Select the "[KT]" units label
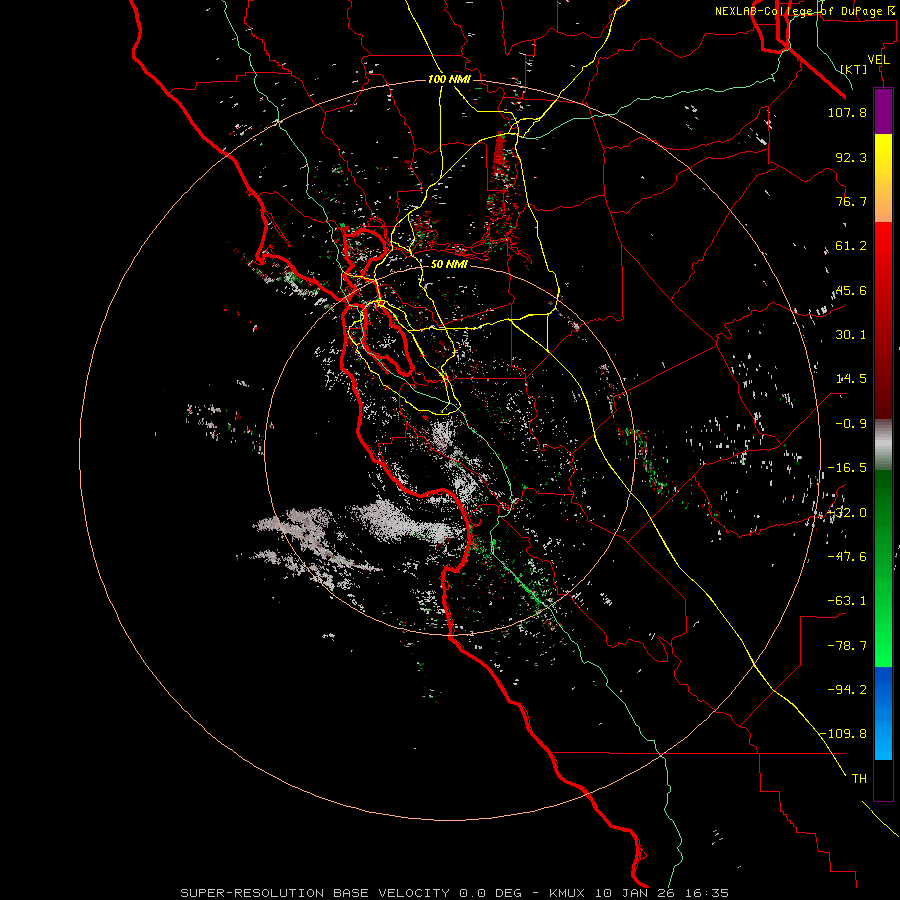This screenshot has width=900, height=900. point(854,69)
